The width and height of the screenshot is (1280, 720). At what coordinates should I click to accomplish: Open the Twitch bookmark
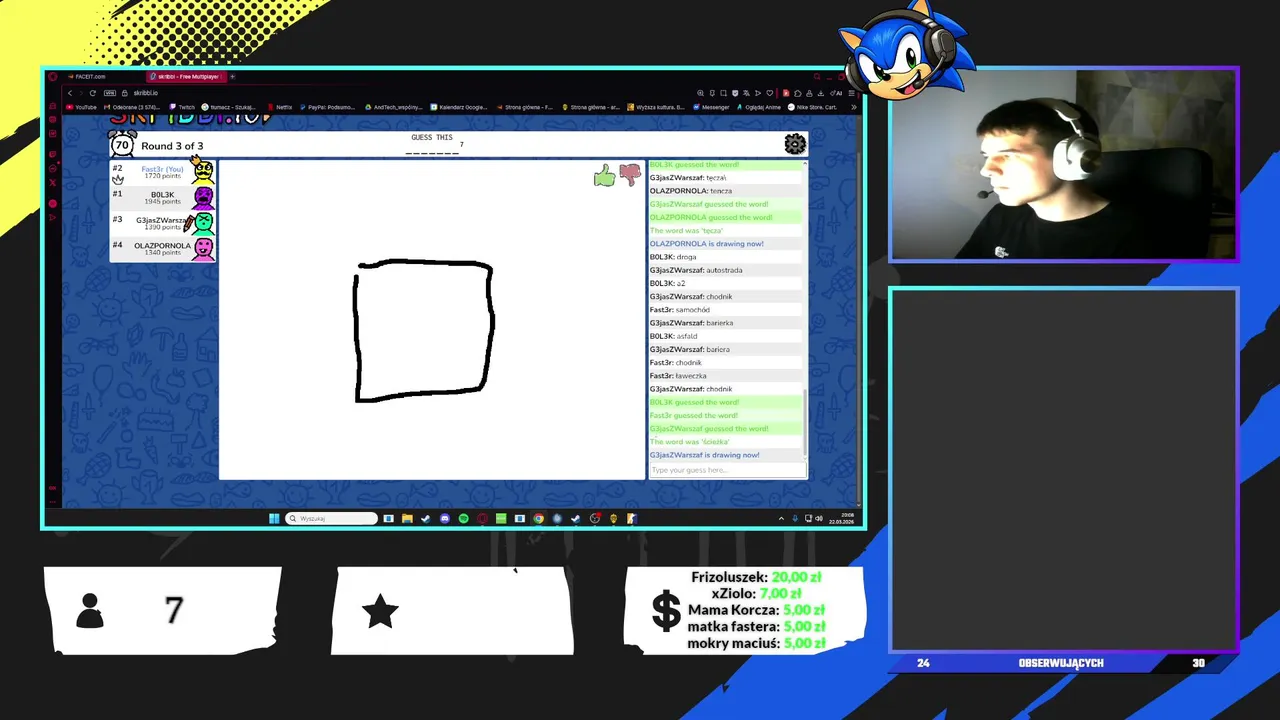click(x=182, y=107)
